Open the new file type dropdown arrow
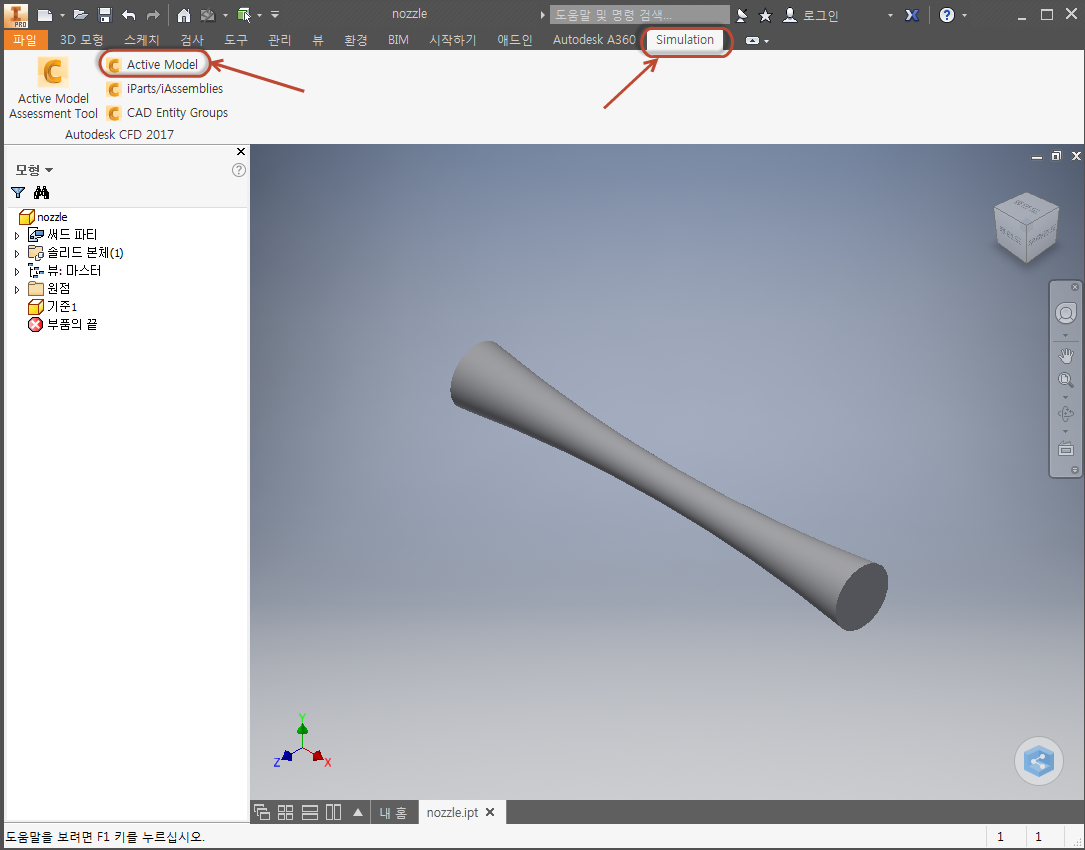The width and height of the screenshot is (1085, 850). [62, 15]
